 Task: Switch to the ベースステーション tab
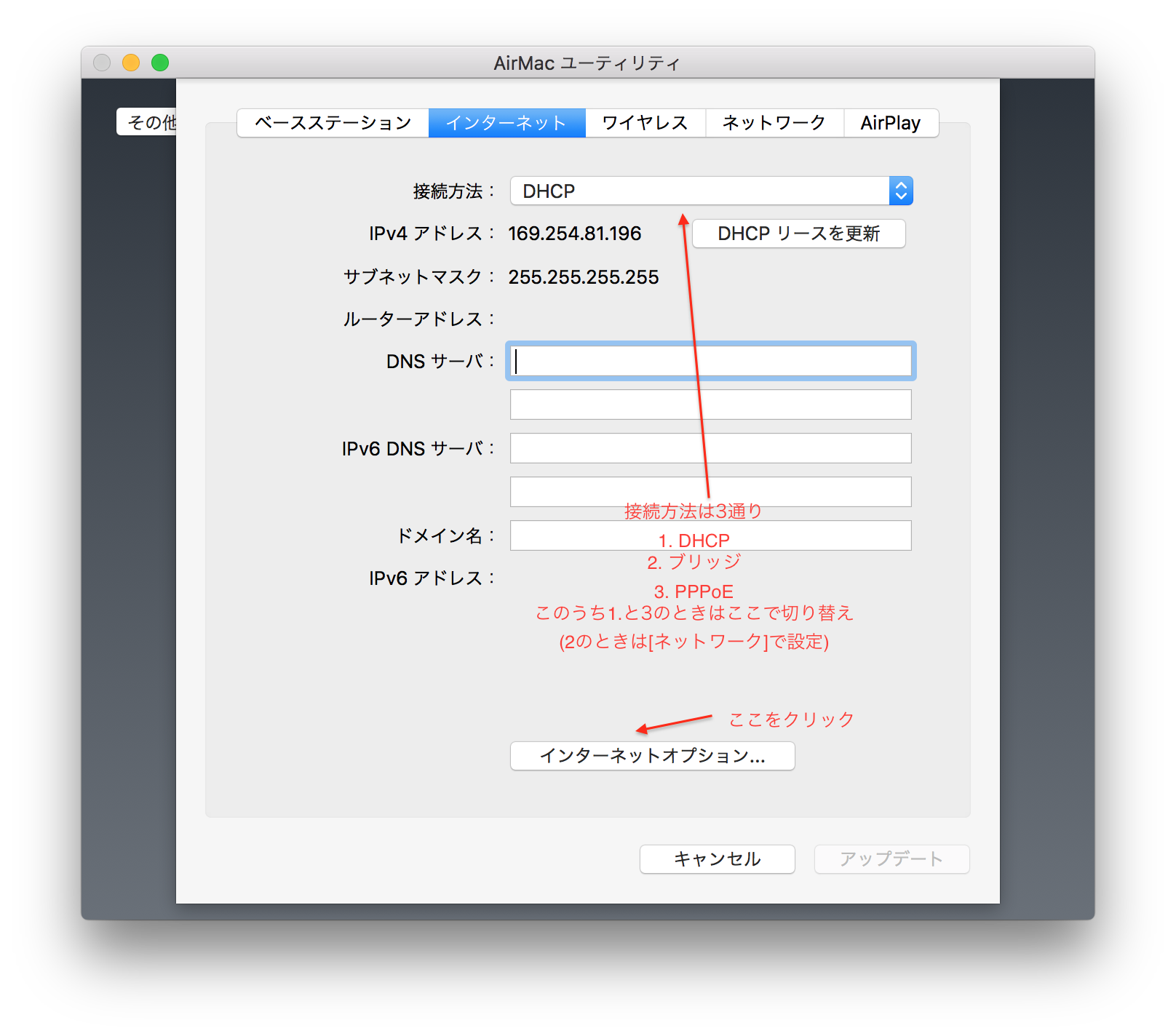point(333,123)
